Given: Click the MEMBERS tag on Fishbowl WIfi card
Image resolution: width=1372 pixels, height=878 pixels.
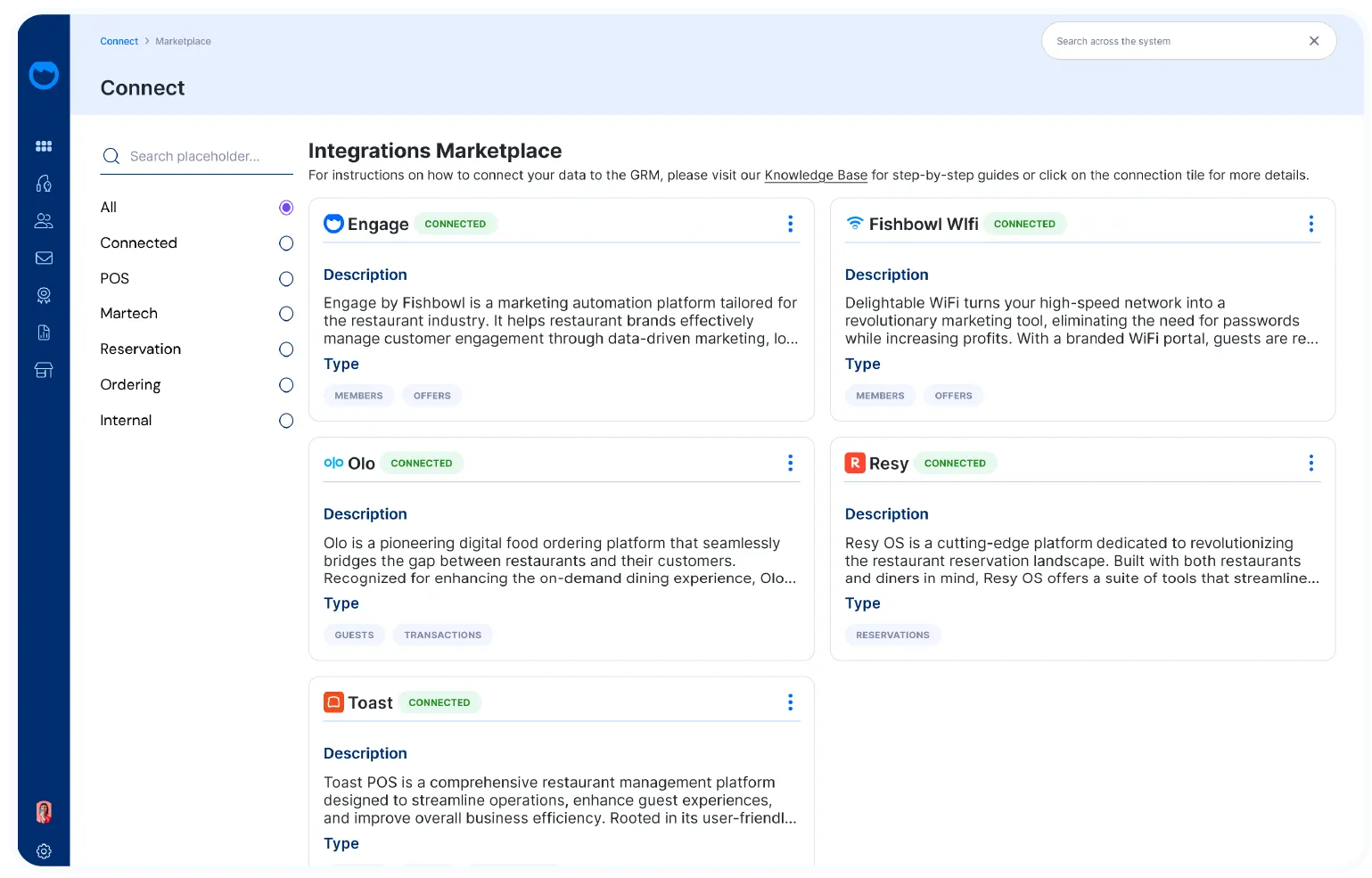Looking at the screenshot, I should [880, 396].
